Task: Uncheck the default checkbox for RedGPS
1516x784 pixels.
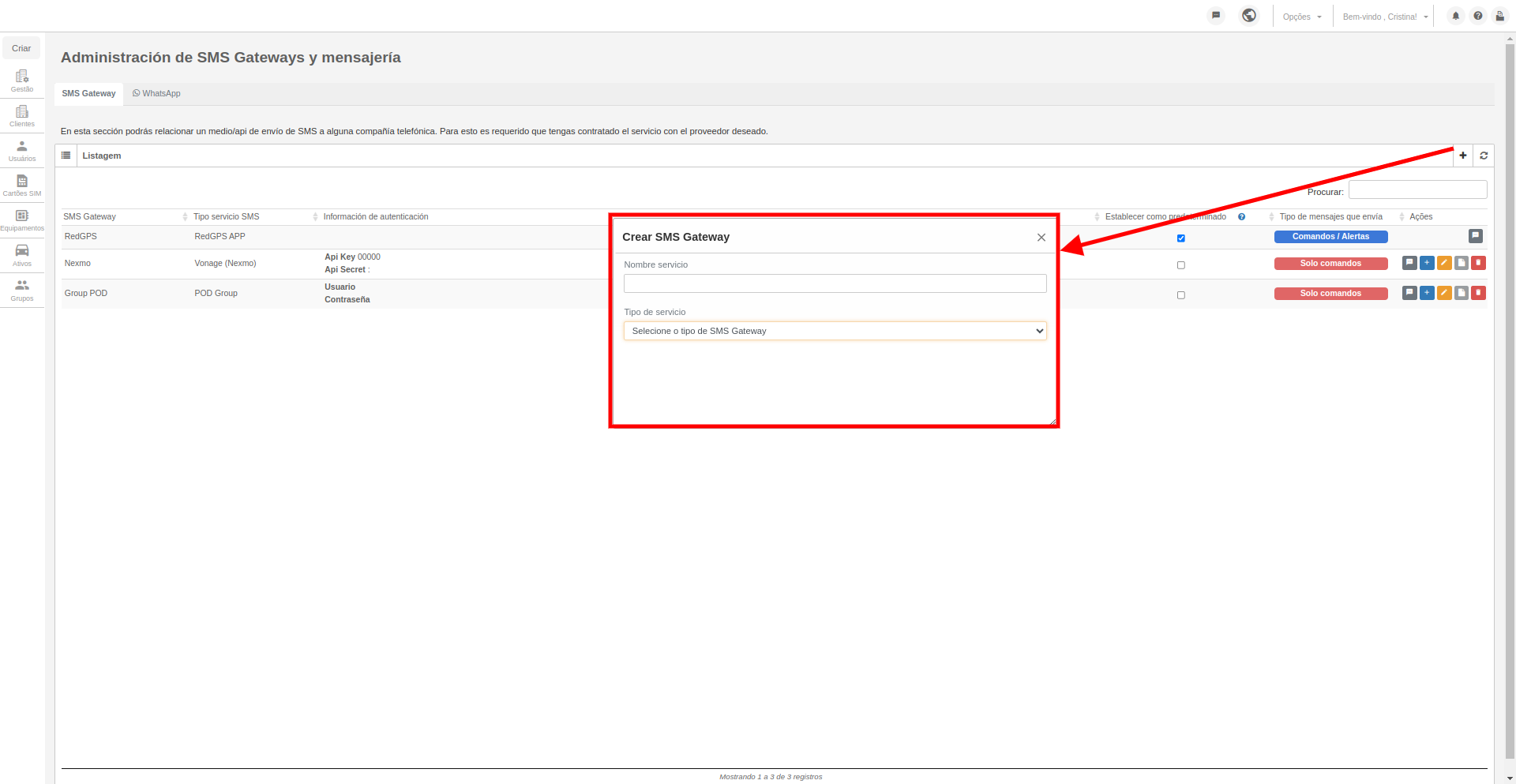Action: tap(1181, 238)
